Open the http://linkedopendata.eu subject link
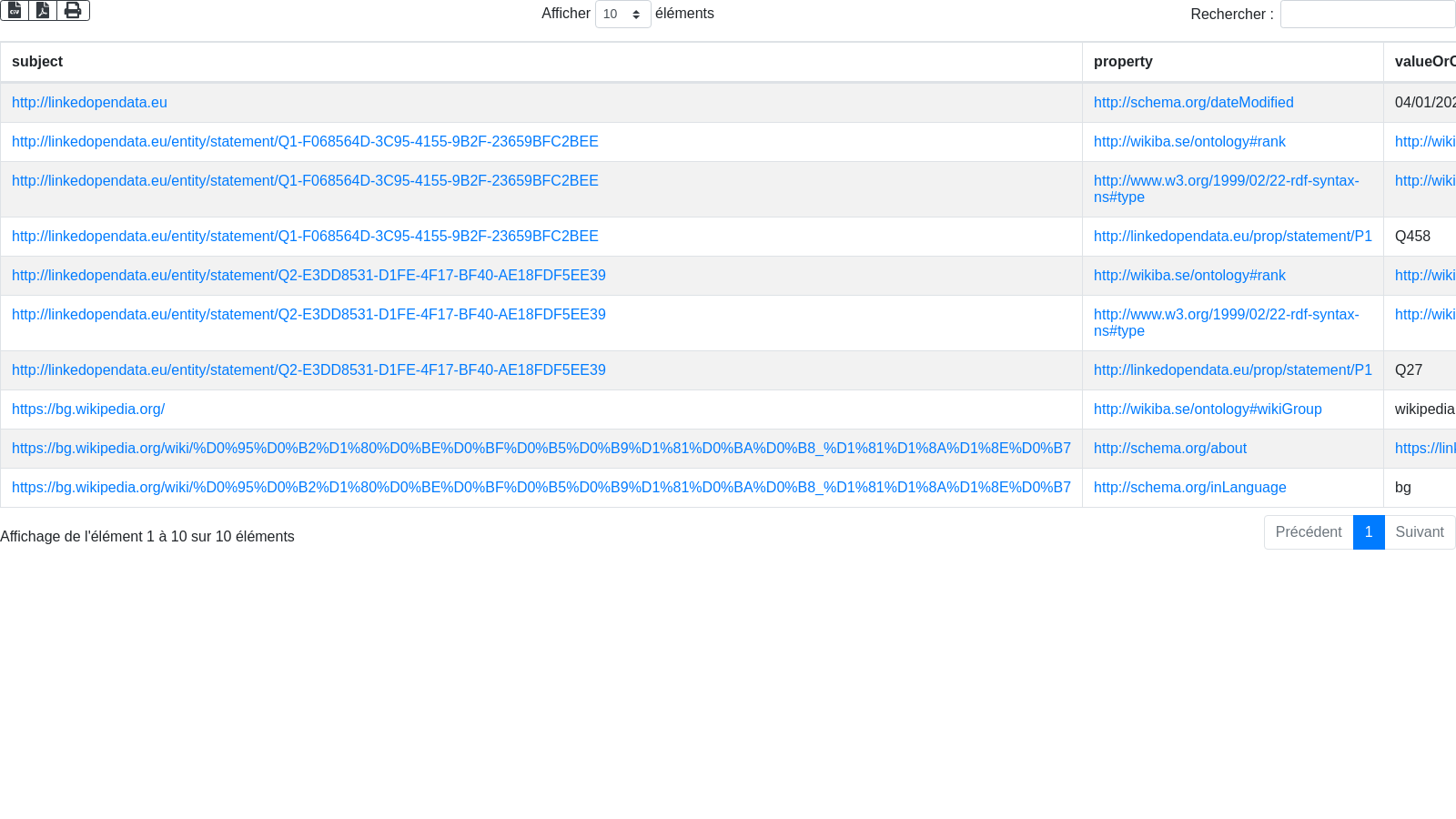This screenshot has width=1456, height=819. [89, 103]
